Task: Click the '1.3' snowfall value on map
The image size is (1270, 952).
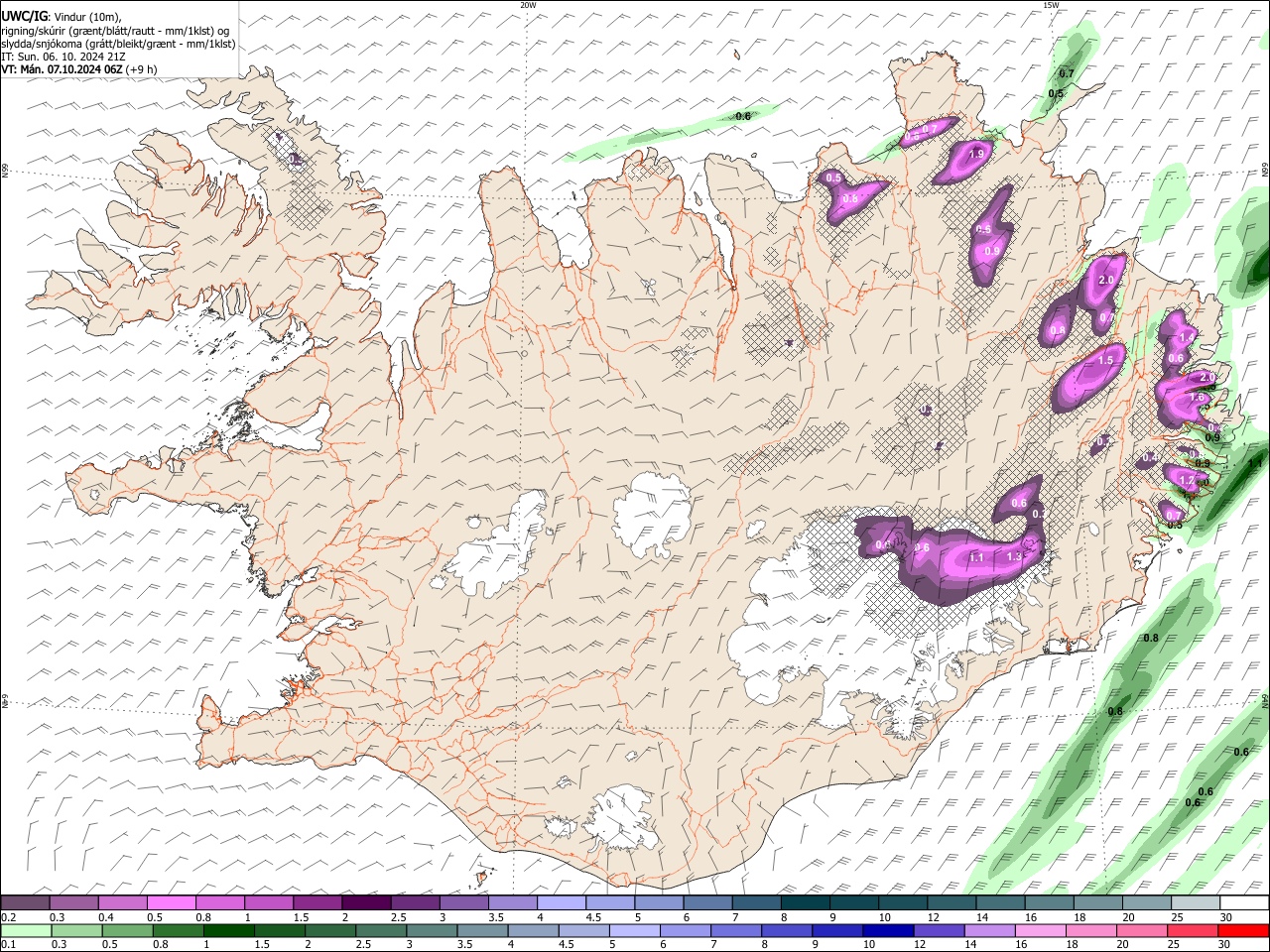Action: click(1014, 557)
